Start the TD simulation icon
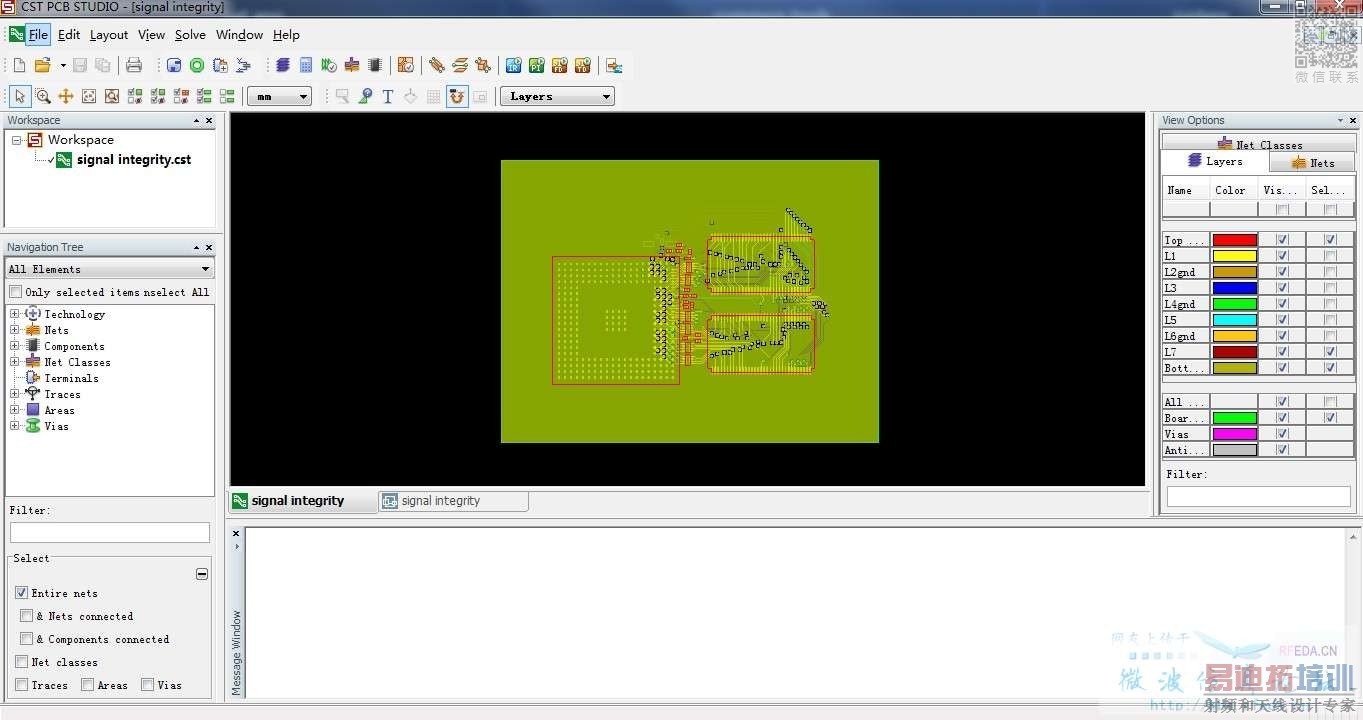This screenshot has width=1363, height=720. pos(583,66)
